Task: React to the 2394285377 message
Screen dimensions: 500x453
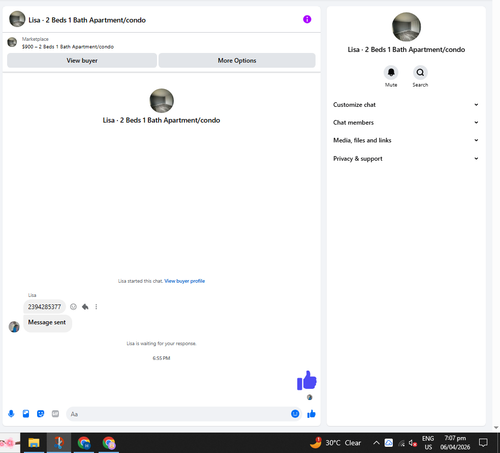Action: [x=73, y=307]
